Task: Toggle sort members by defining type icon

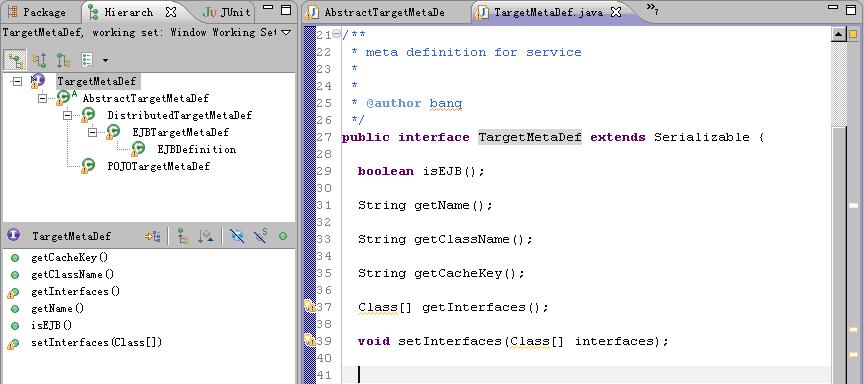Action: coord(206,236)
